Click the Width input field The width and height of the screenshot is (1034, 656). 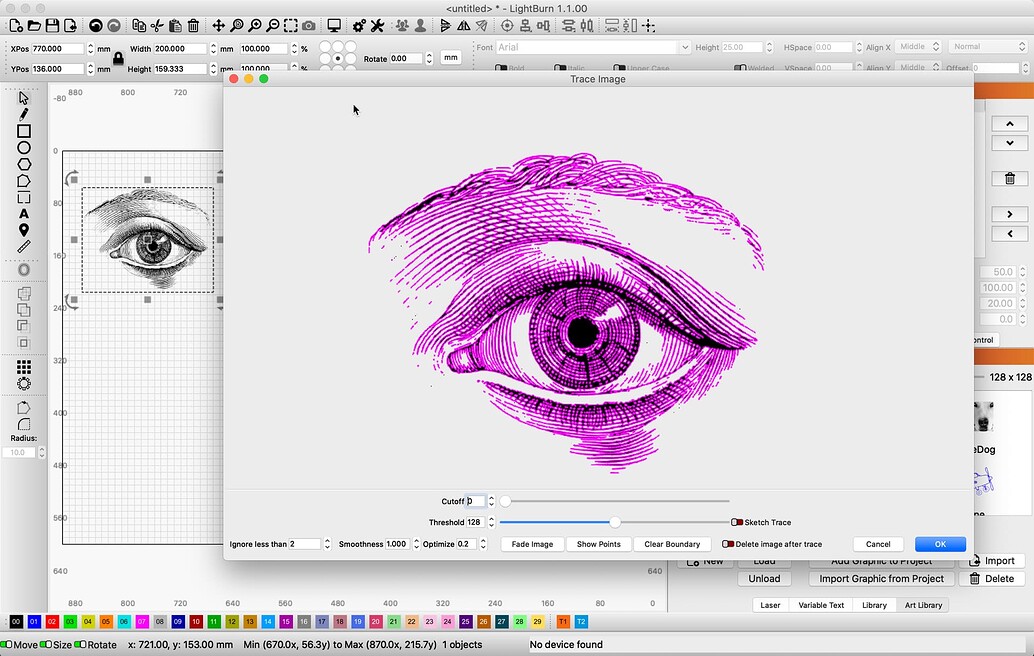pyautogui.click(x=179, y=49)
